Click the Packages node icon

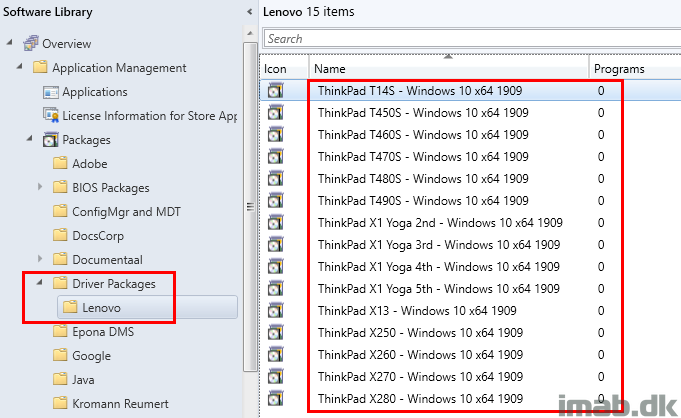point(50,139)
